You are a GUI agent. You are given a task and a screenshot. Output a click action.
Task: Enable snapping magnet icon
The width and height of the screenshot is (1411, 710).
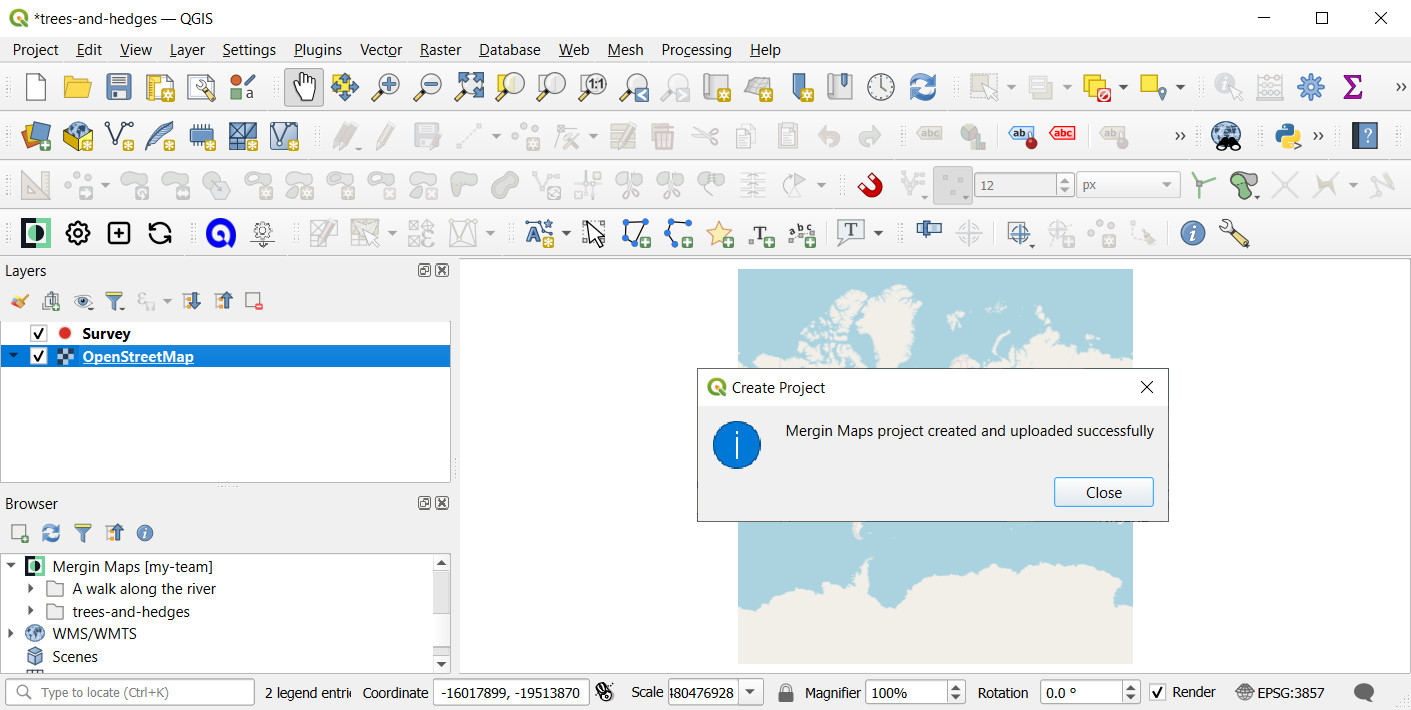[871, 185]
